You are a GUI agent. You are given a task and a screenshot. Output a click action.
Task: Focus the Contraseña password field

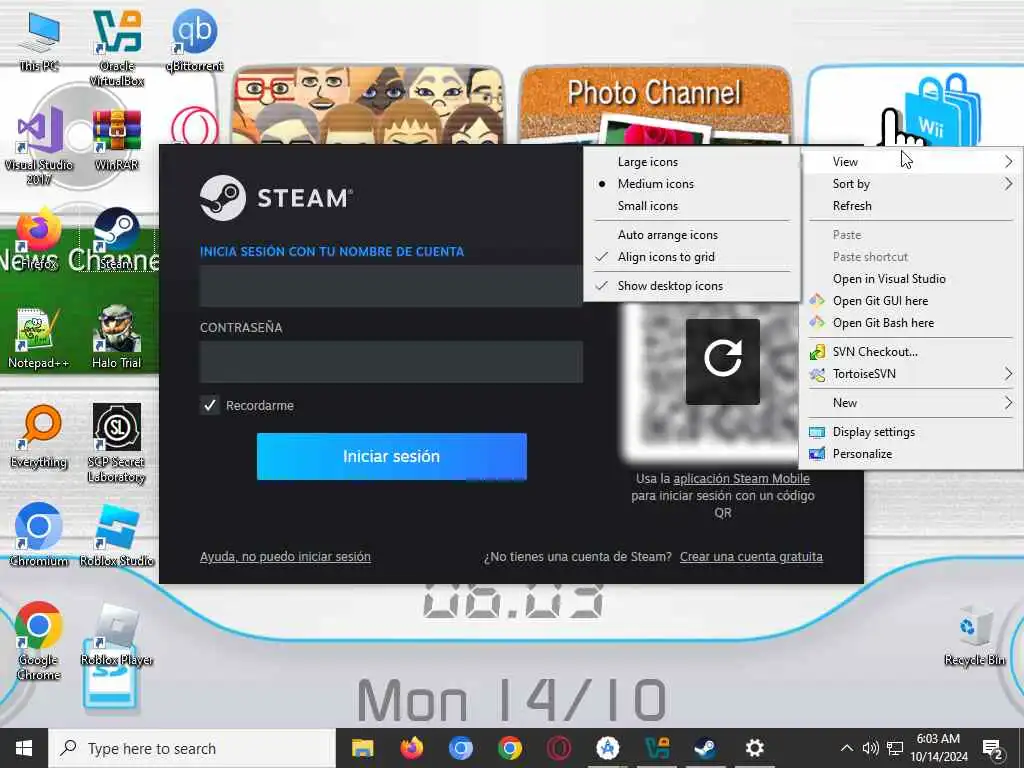click(392, 361)
